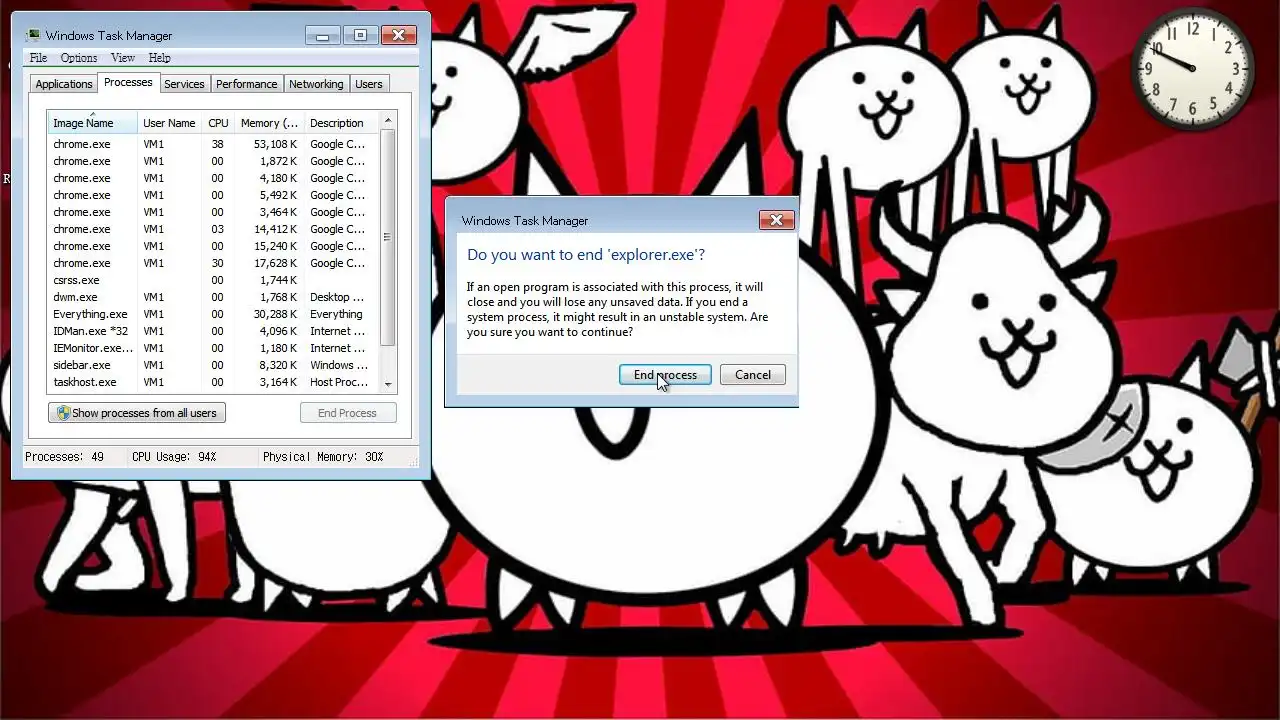Viewport: 1280px width, 720px height.
Task: Click the 8,320 K memory cell
Action: click(x=279, y=365)
